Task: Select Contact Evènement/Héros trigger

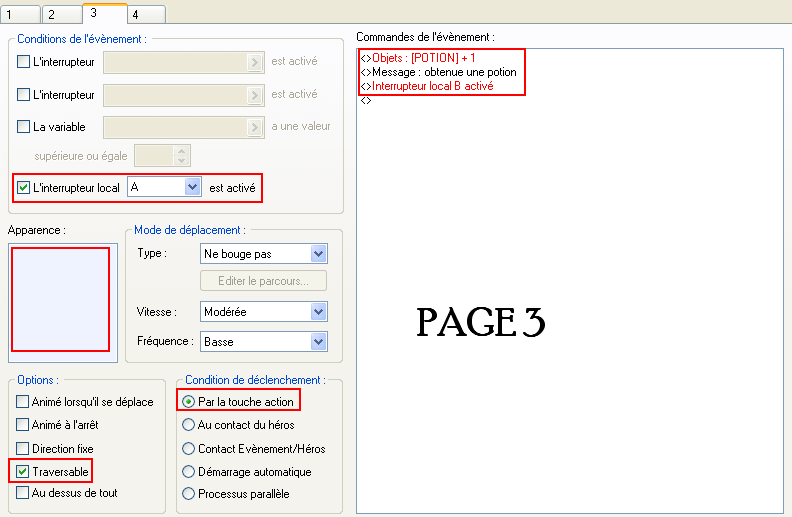Action: 188,448
